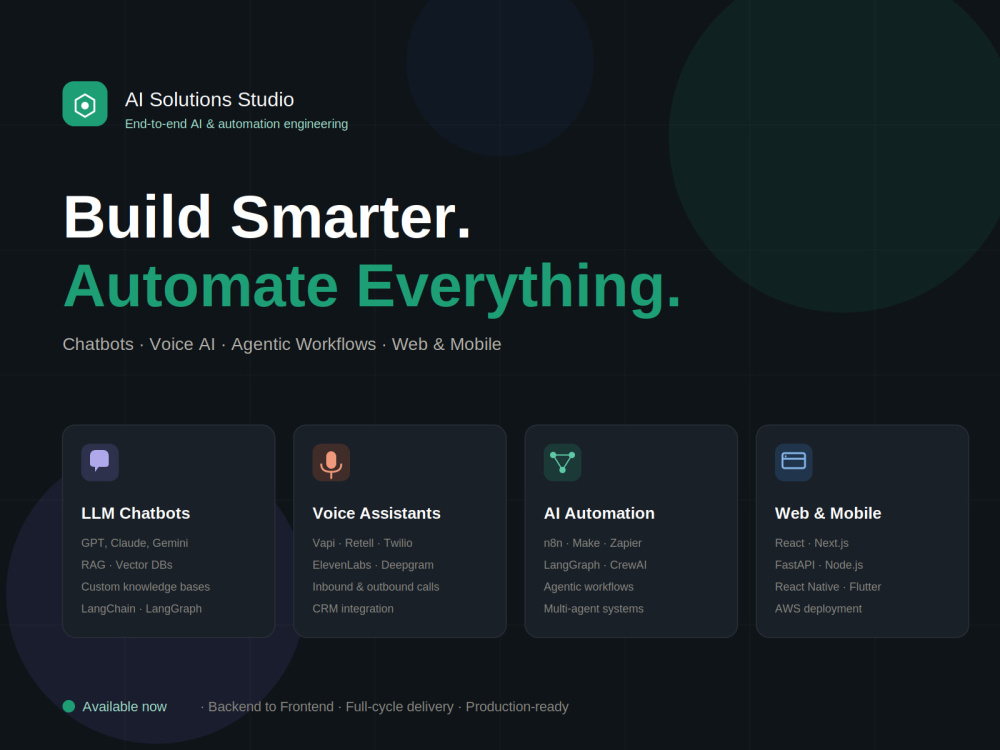1000x750 pixels.
Task: Click the React · Next.js line
Action: click(x=812, y=543)
